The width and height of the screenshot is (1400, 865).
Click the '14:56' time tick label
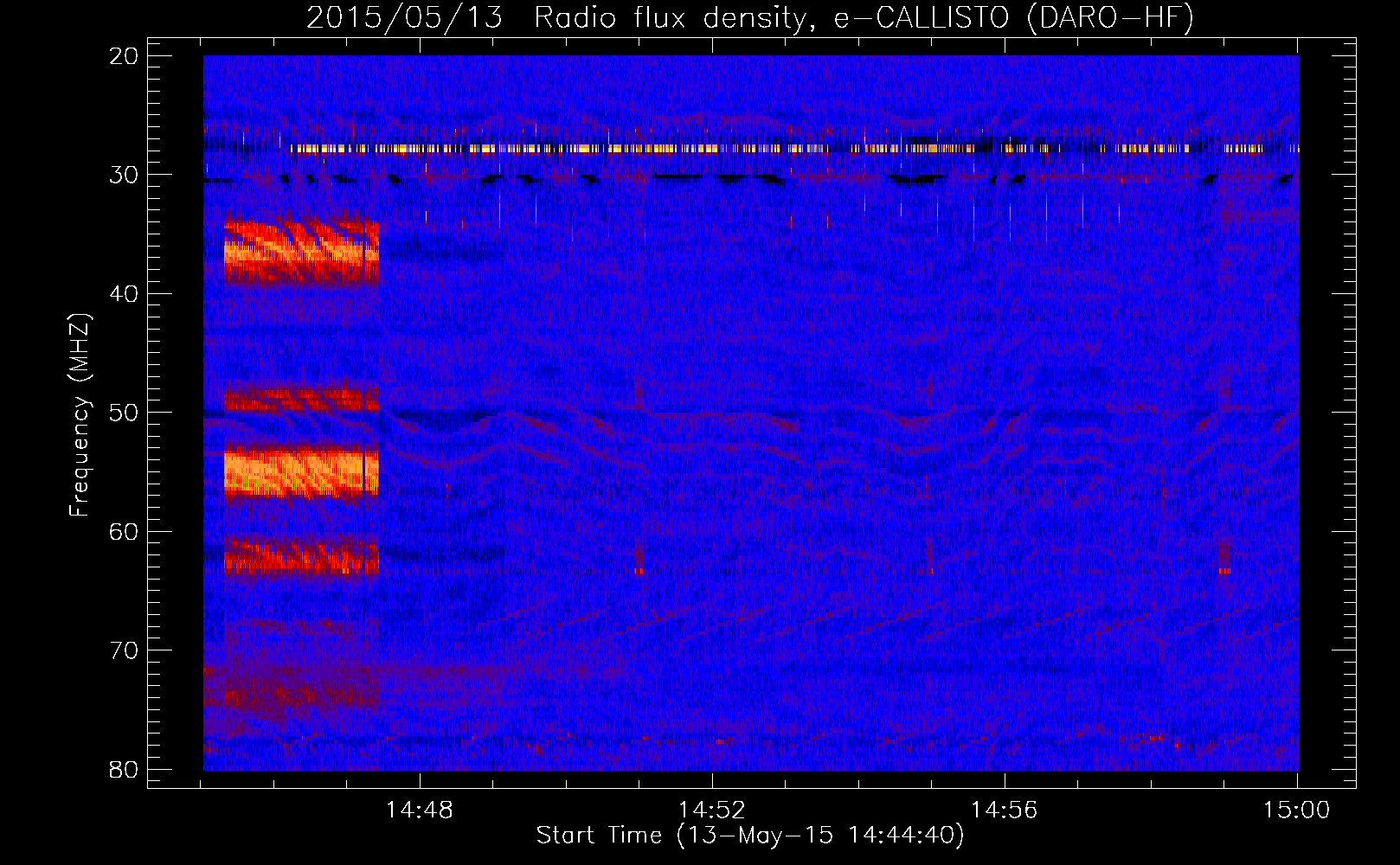[x=1005, y=810]
